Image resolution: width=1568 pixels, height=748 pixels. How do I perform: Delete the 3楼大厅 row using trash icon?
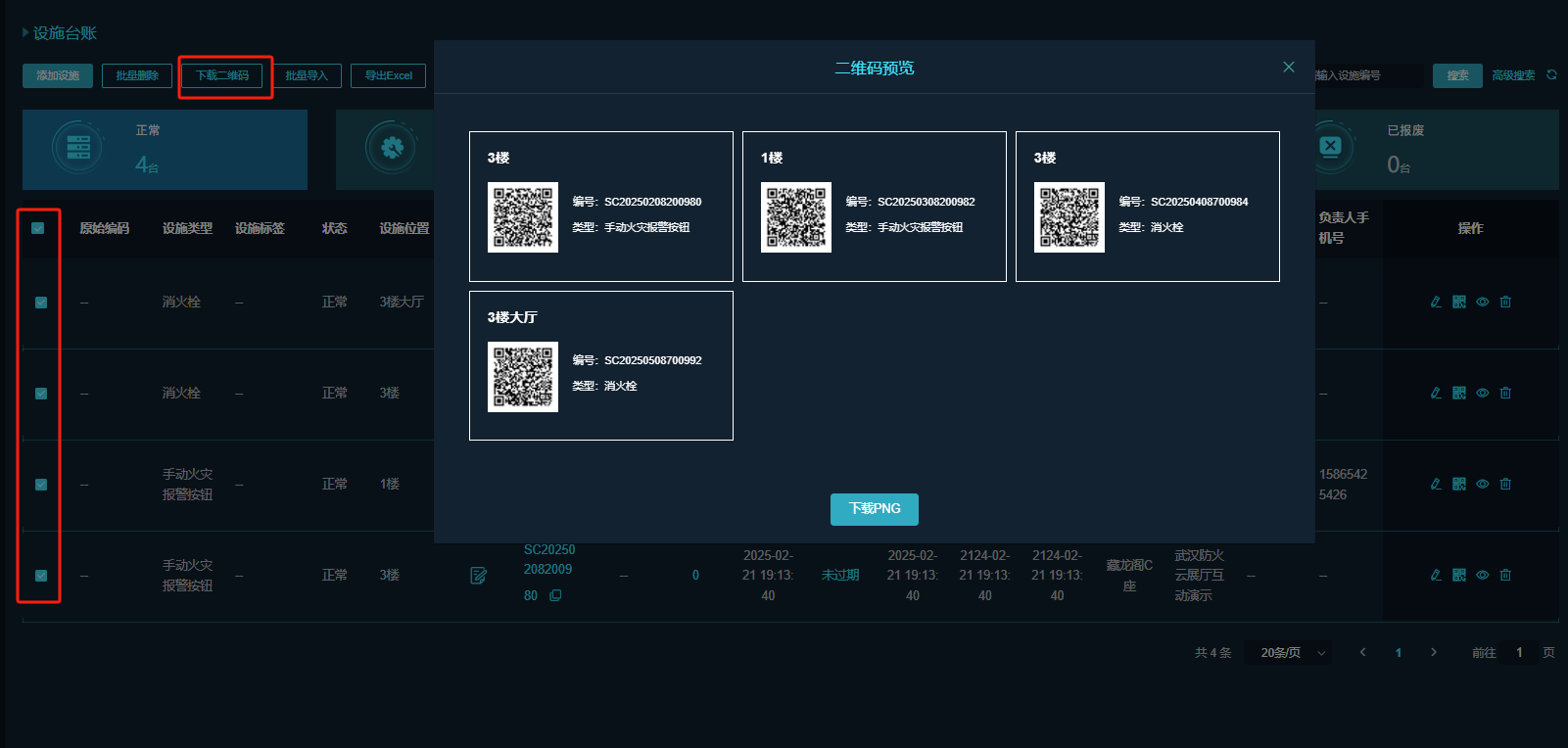tap(1506, 302)
